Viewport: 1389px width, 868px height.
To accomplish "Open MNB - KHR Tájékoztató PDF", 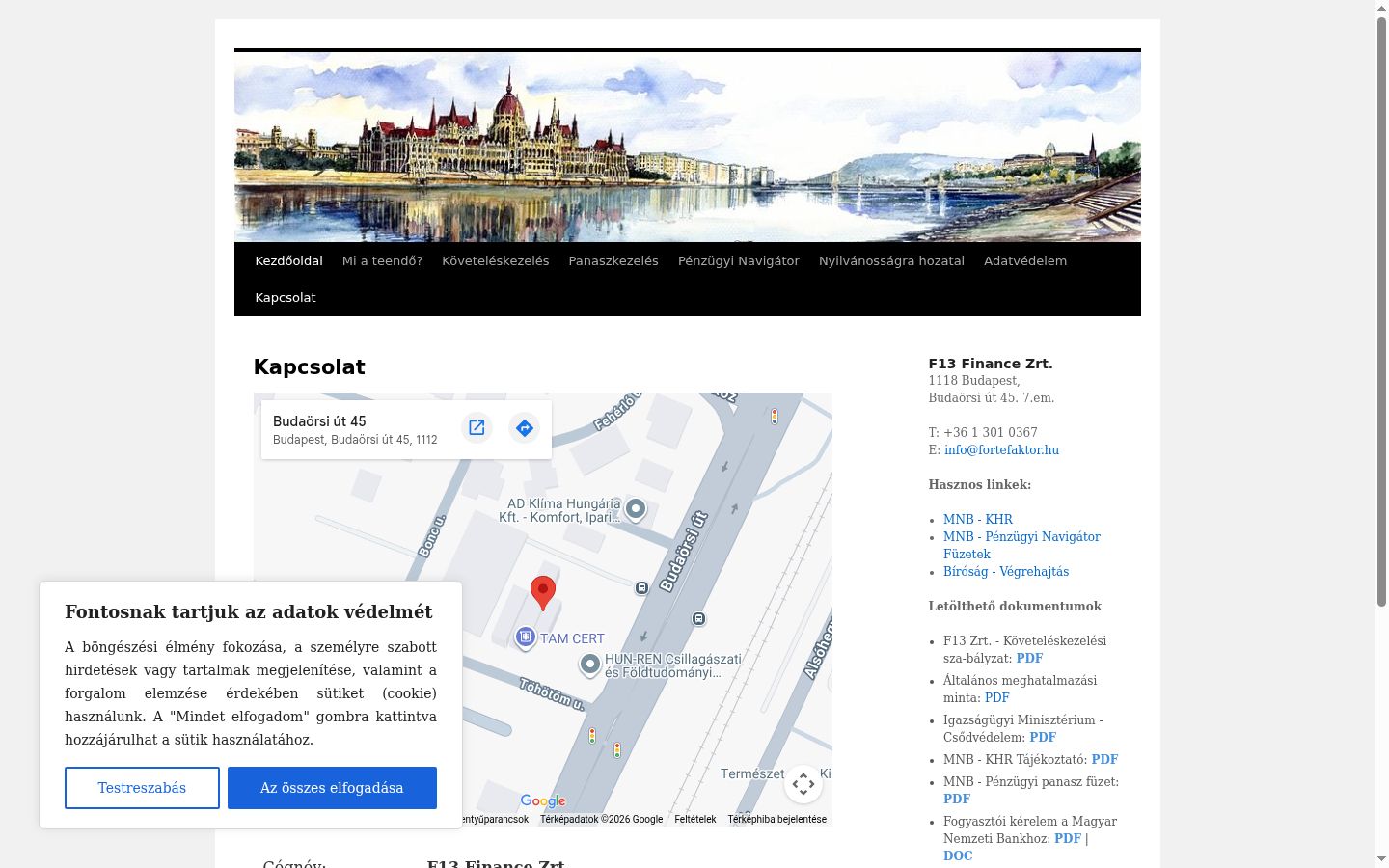I will click(x=1104, y=759).
